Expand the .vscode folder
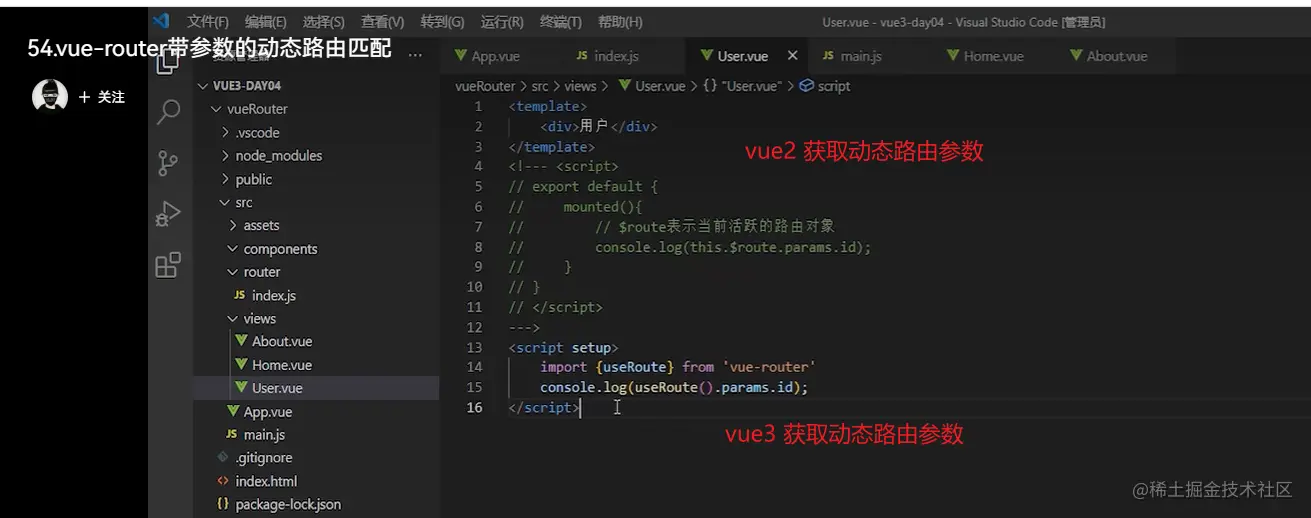1311x518 pixels. pos(225,132)
